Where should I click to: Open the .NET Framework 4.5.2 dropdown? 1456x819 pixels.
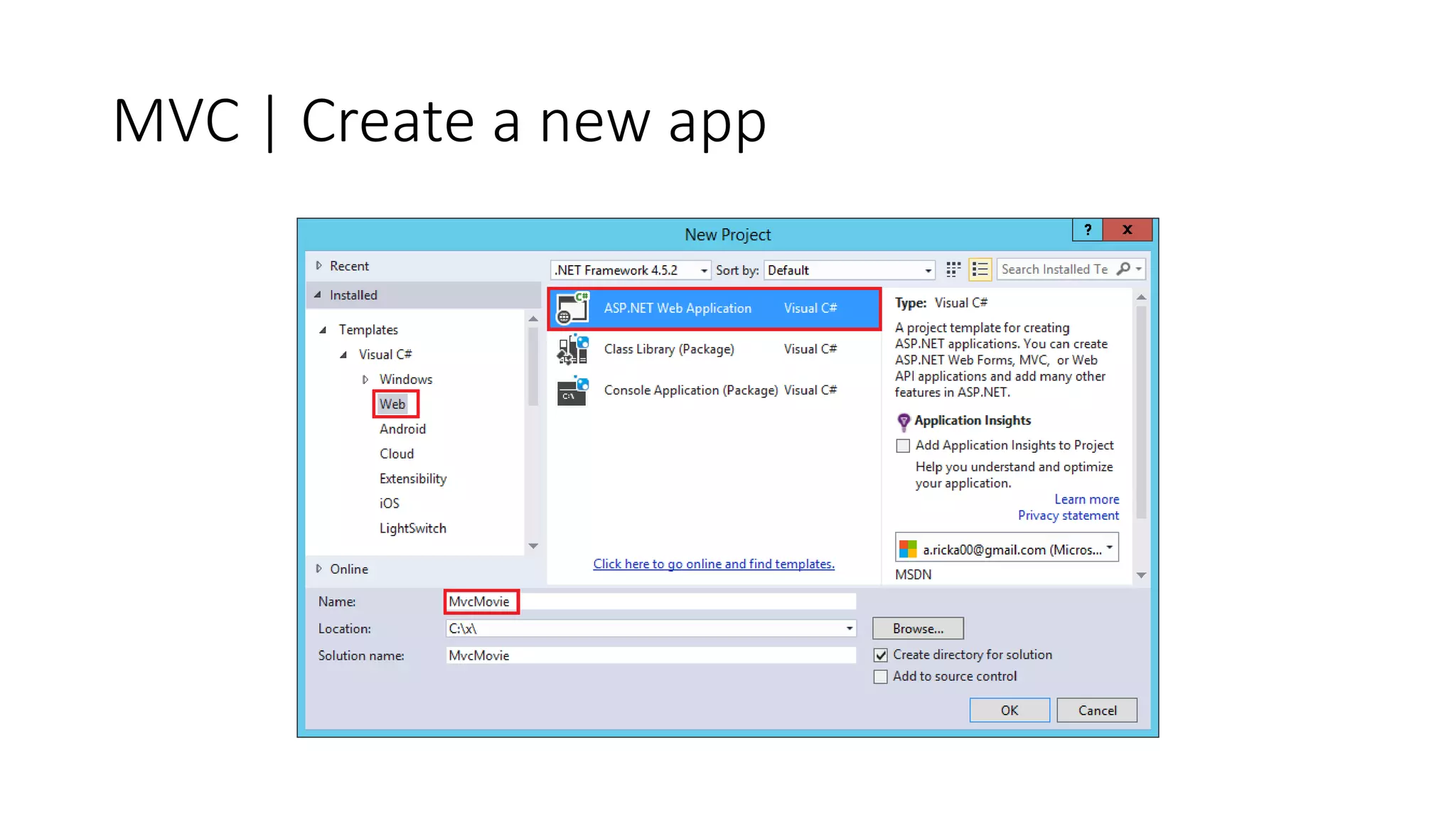pyautogui.click(x=630, y=270)
